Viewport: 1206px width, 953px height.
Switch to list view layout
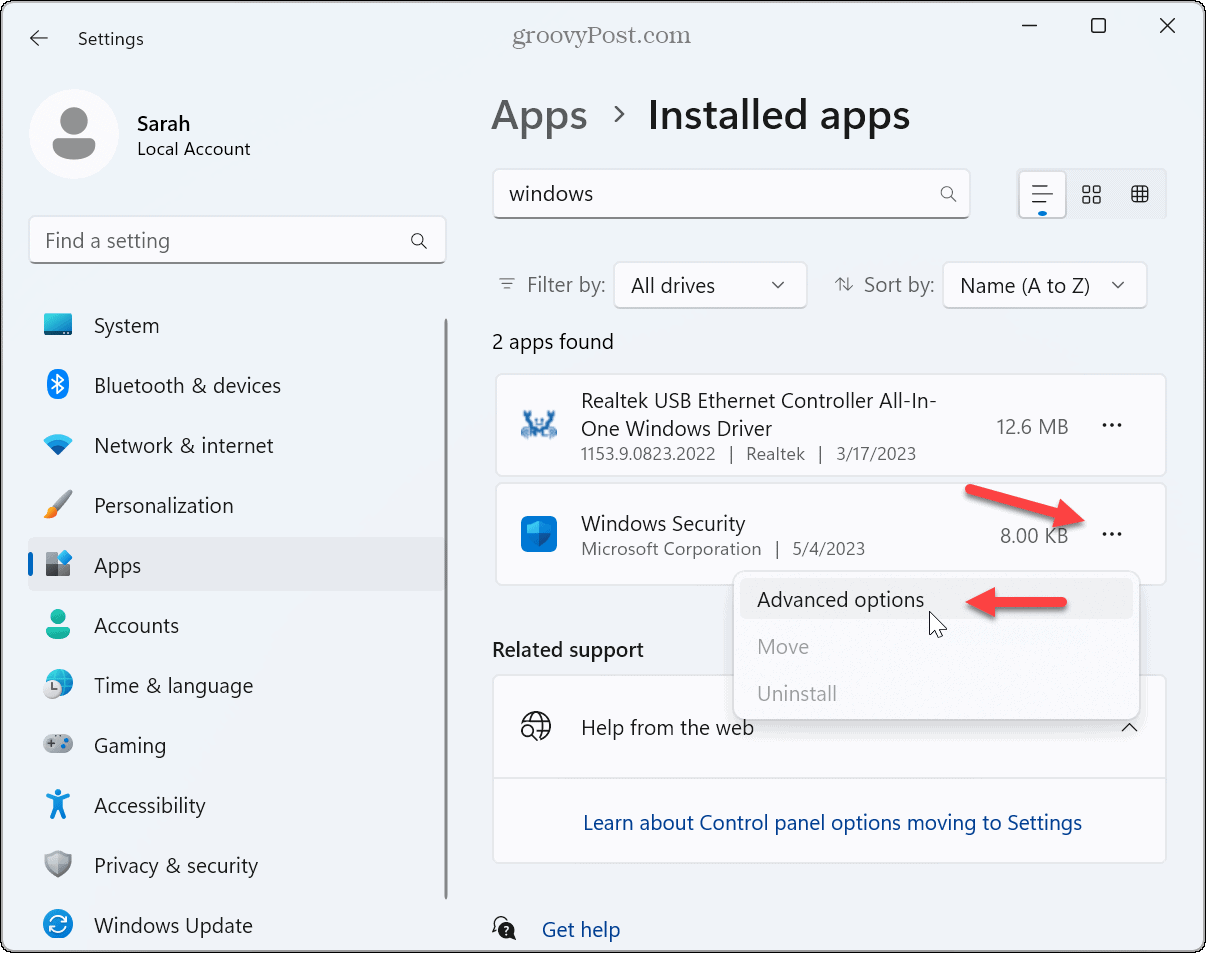tap(1042, 194)
